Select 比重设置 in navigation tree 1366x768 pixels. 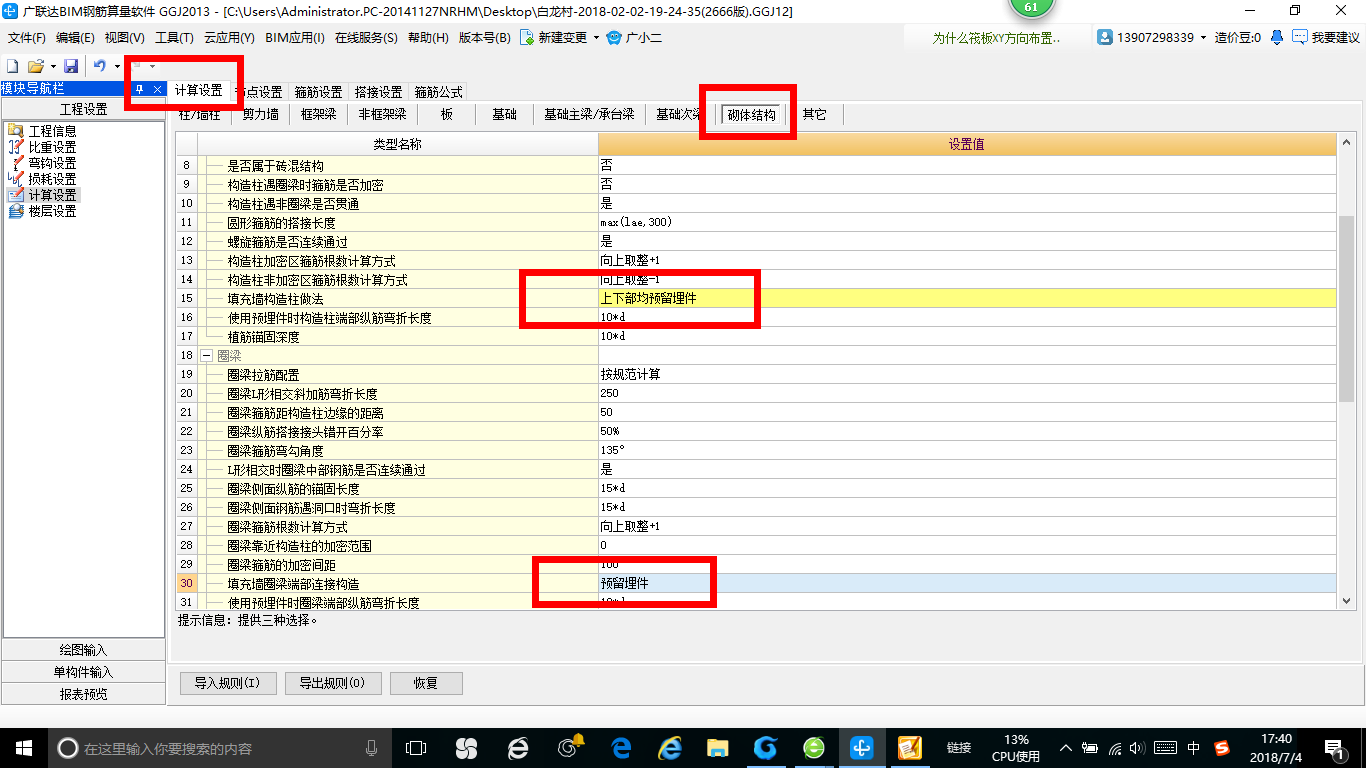[52, 147]
